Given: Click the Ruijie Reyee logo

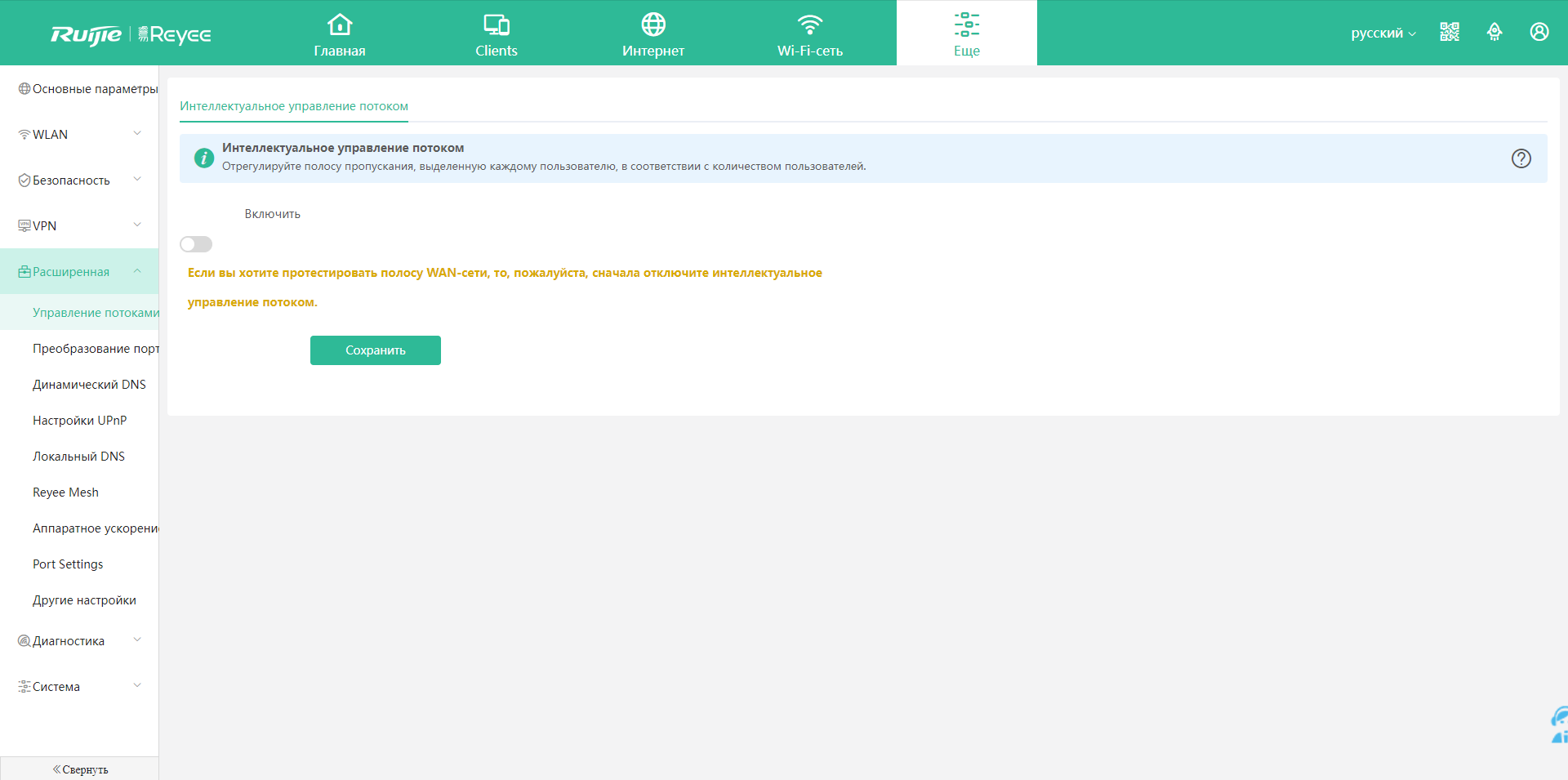Looking at the screenshot, I should pyautogui.click(x=131, y=34).
